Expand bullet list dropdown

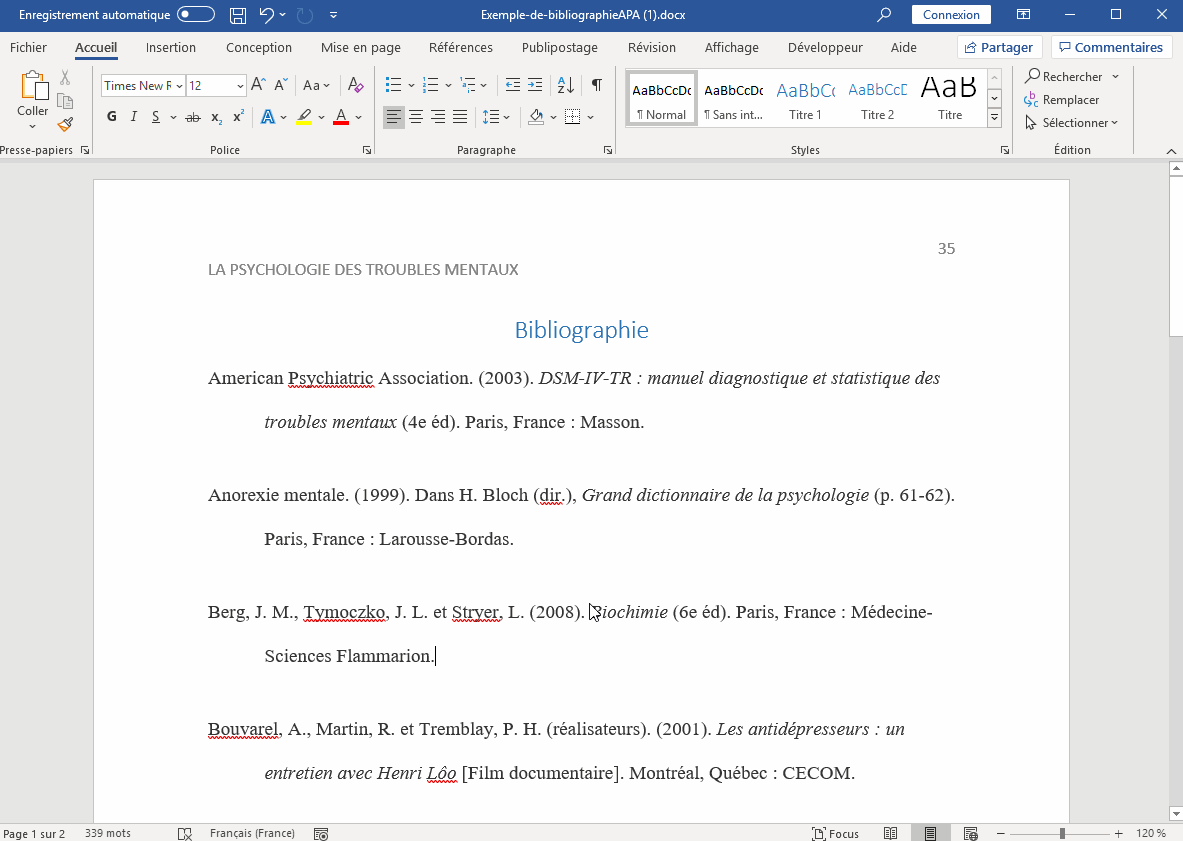pyautogui.click(x=411, y=85)
